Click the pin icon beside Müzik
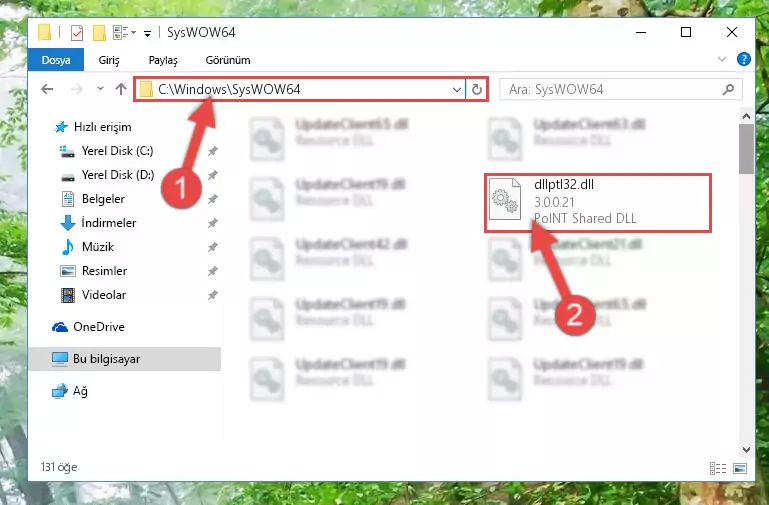 coord(212,247)
